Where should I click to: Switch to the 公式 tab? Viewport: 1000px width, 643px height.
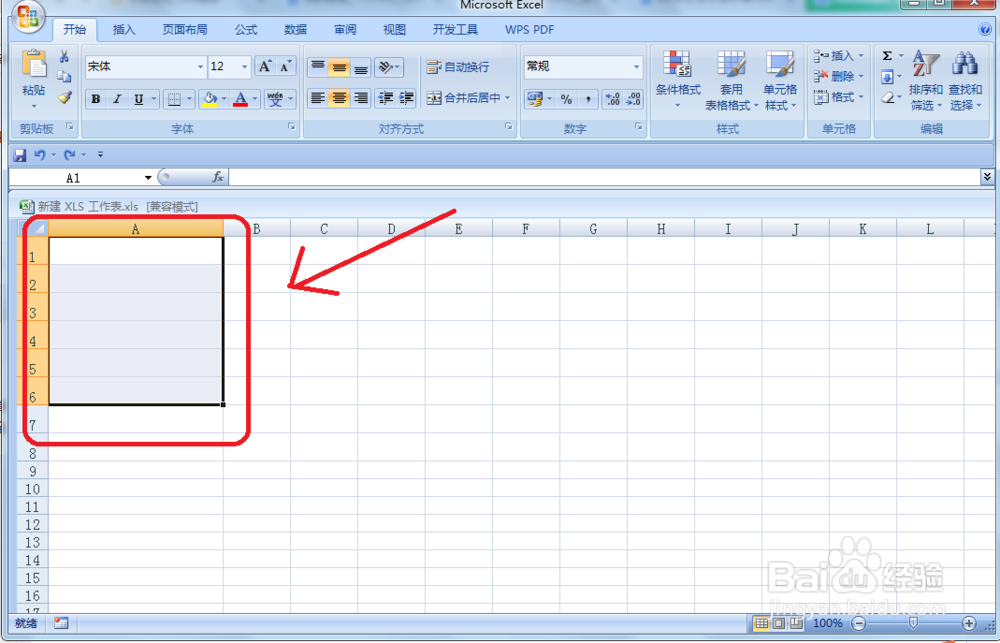tap(246, 29)
